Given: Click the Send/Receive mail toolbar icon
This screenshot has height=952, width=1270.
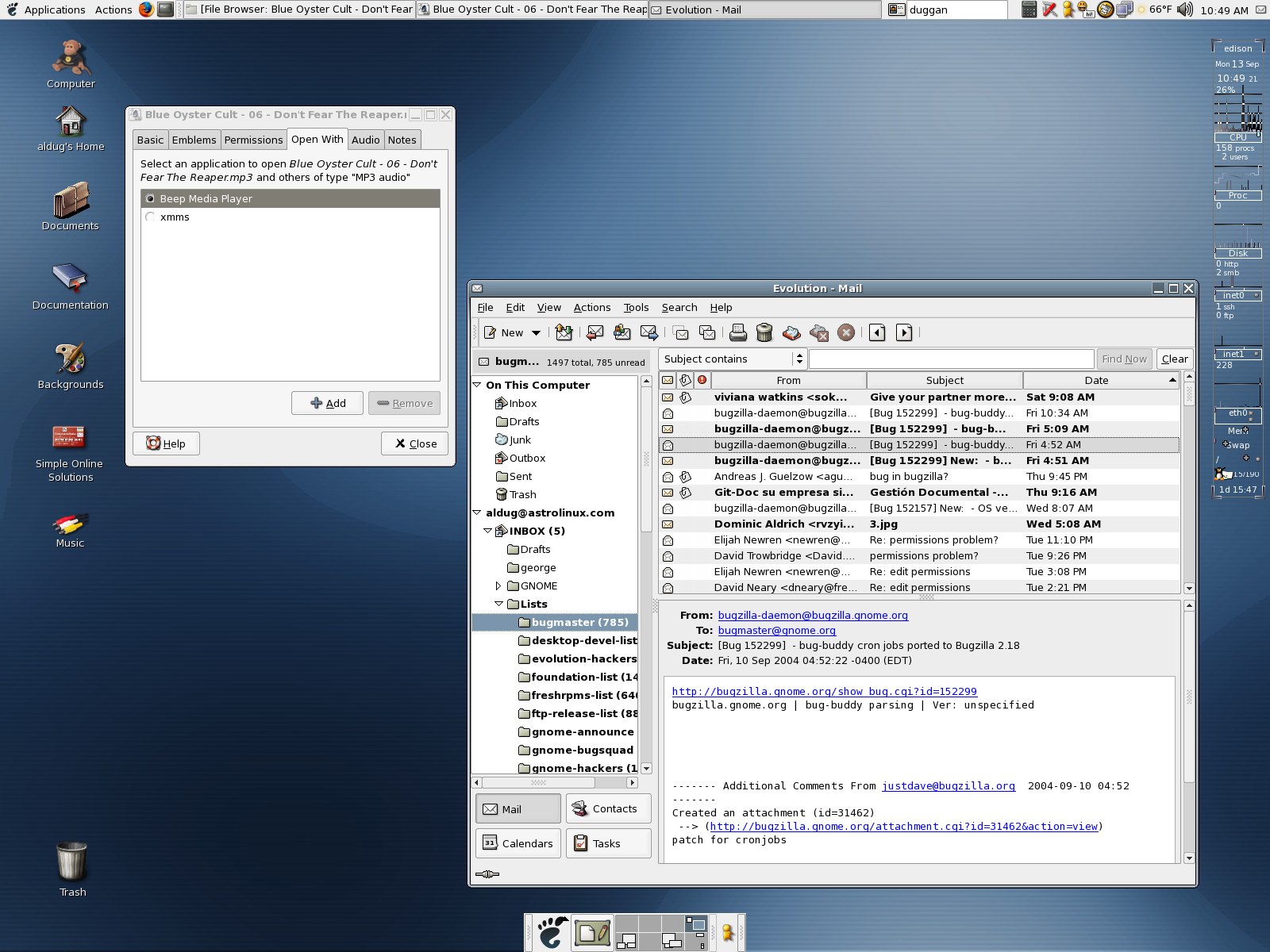Looking at the screenshot, I should point(564,332).
